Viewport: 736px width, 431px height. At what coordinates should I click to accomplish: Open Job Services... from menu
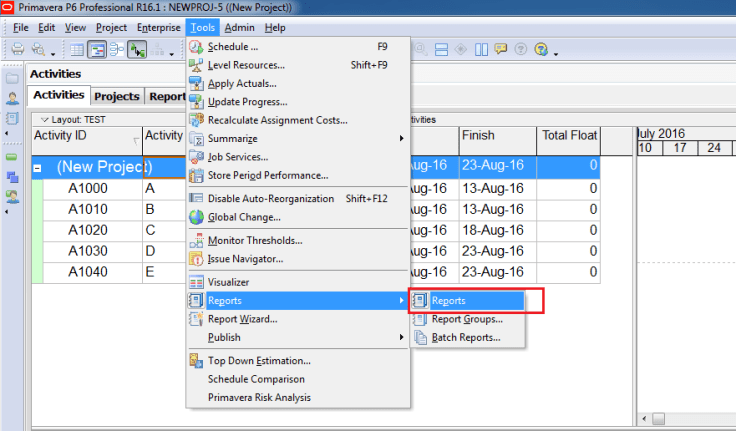(x=298, y=157)
